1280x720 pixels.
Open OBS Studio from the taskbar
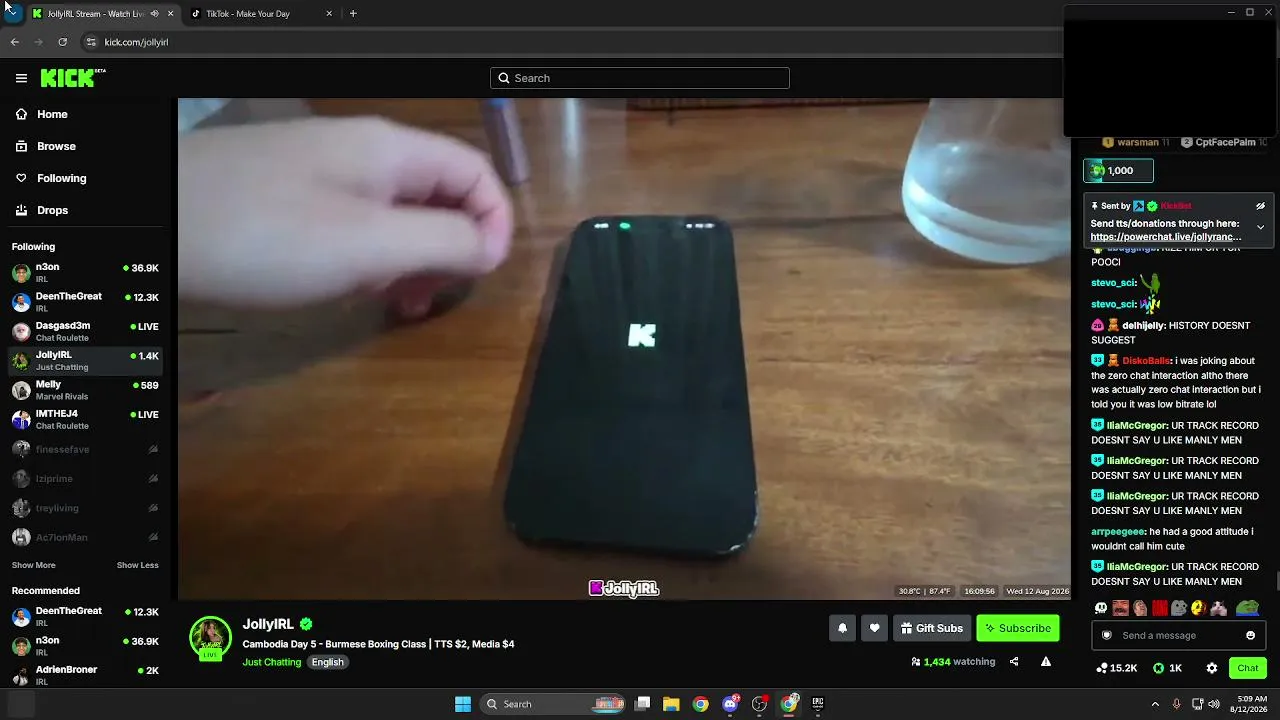tap(759, 704)
